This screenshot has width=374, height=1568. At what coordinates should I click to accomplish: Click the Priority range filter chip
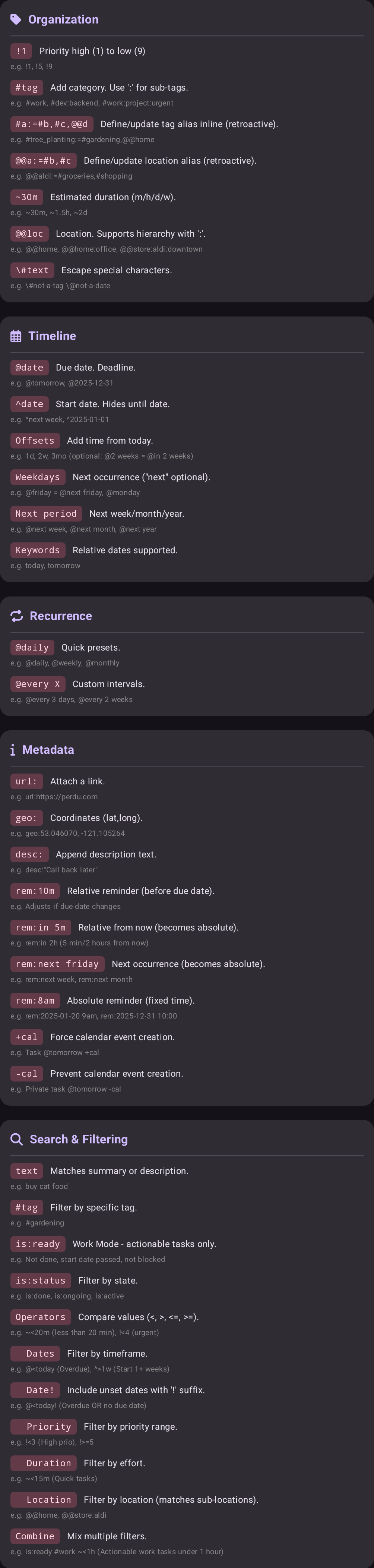(42, 1426)
